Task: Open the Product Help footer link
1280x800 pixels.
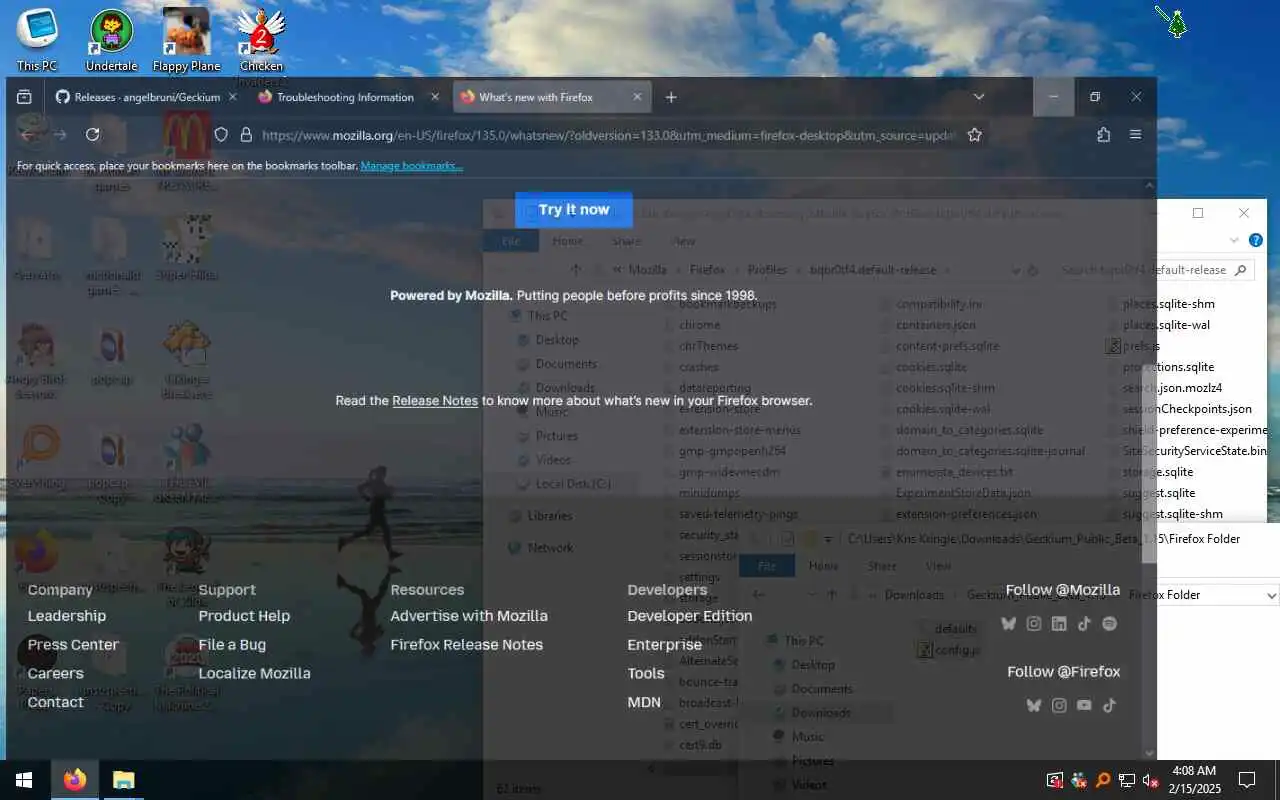Action: click(x=244, y=616)
